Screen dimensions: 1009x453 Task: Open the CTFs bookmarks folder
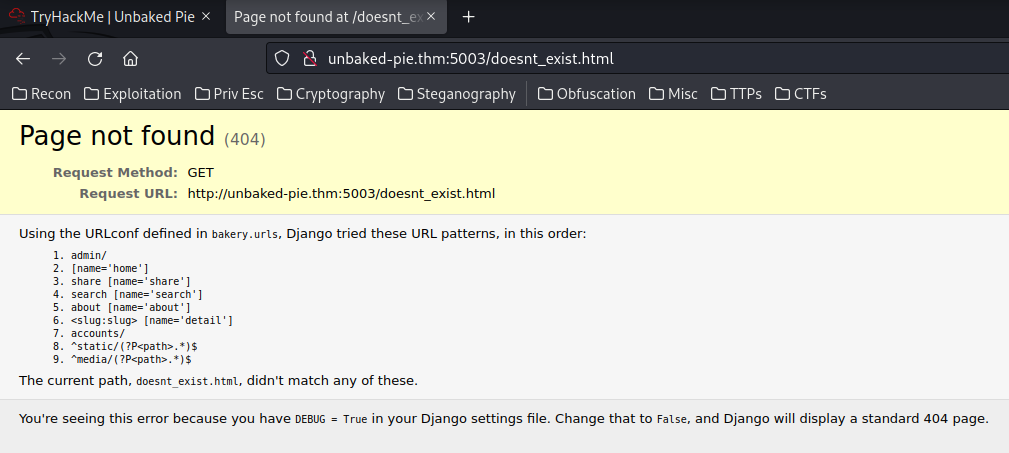coord(801,94)
